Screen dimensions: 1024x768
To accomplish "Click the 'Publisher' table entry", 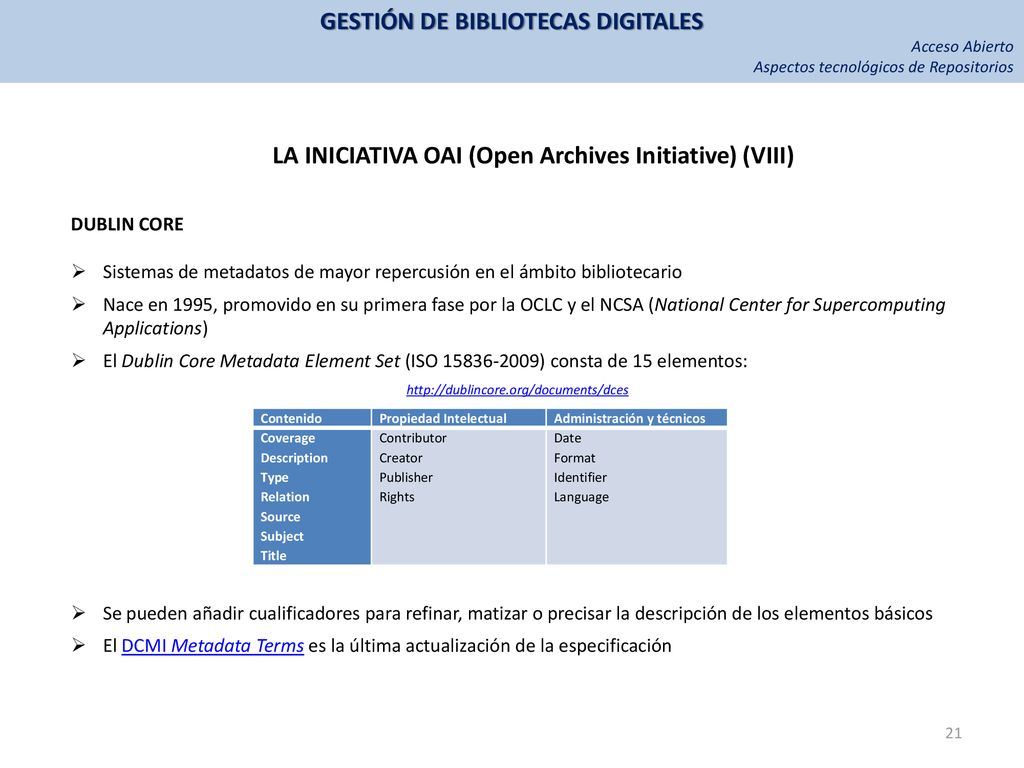I will [x=406, y=477].
